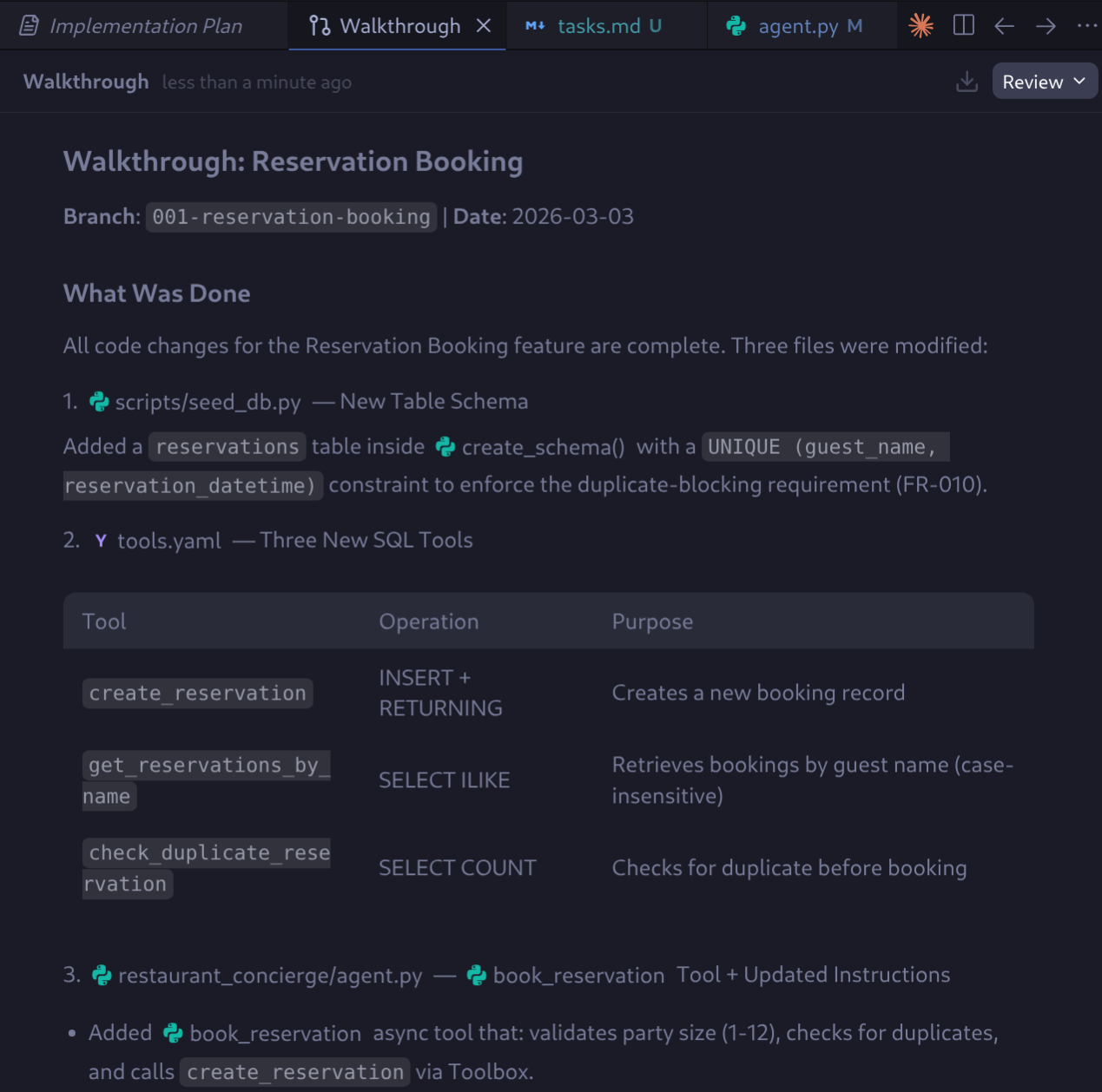Switch to the agent.py tab
1102x1092 pixels.
pos(798,26)
